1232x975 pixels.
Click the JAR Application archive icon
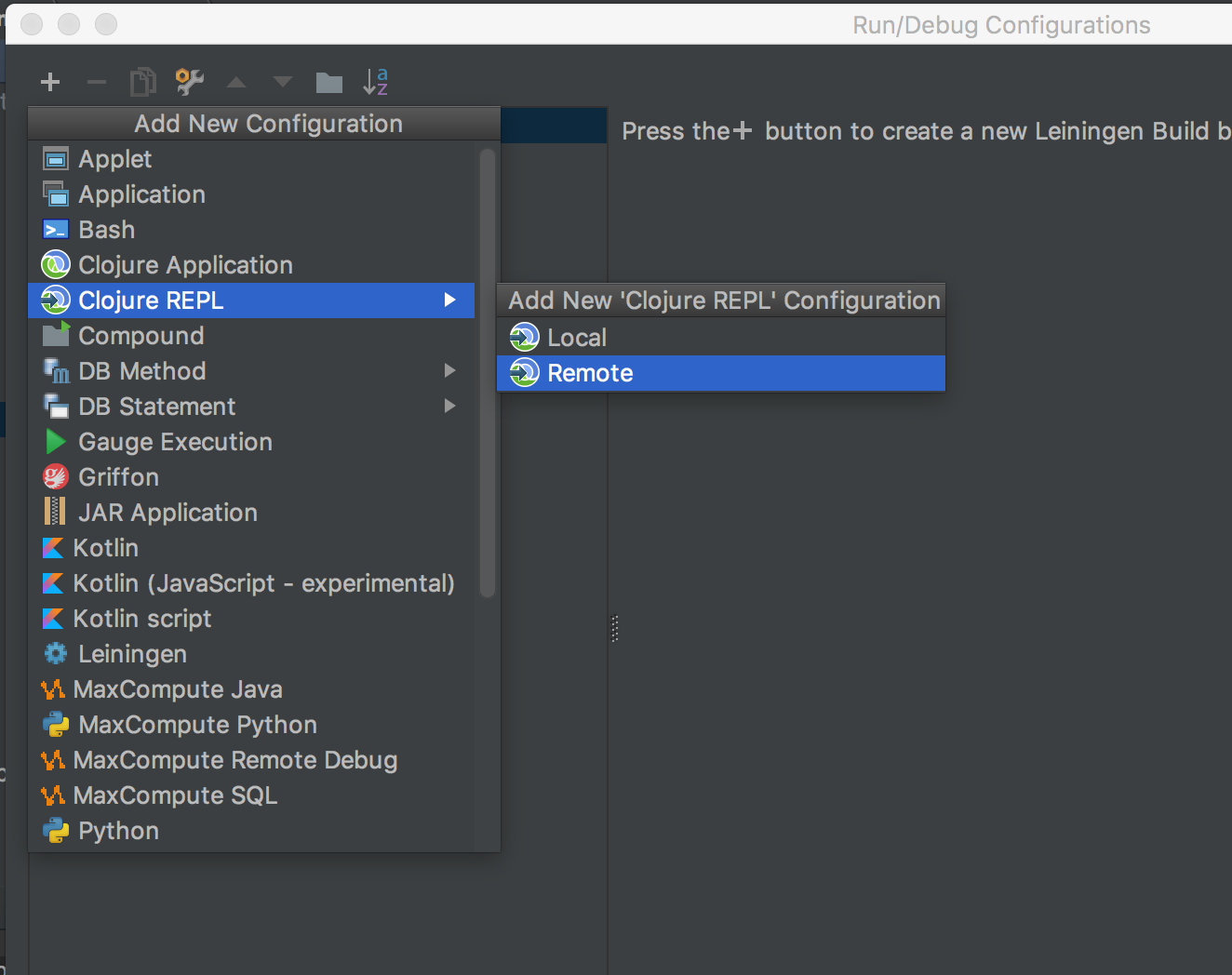coord(55,512)
